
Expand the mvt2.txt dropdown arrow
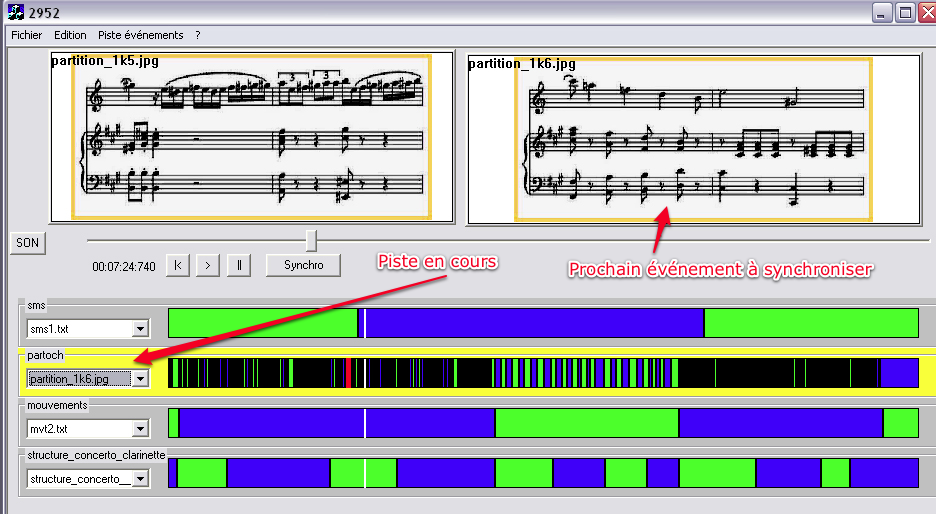point(140,429)
